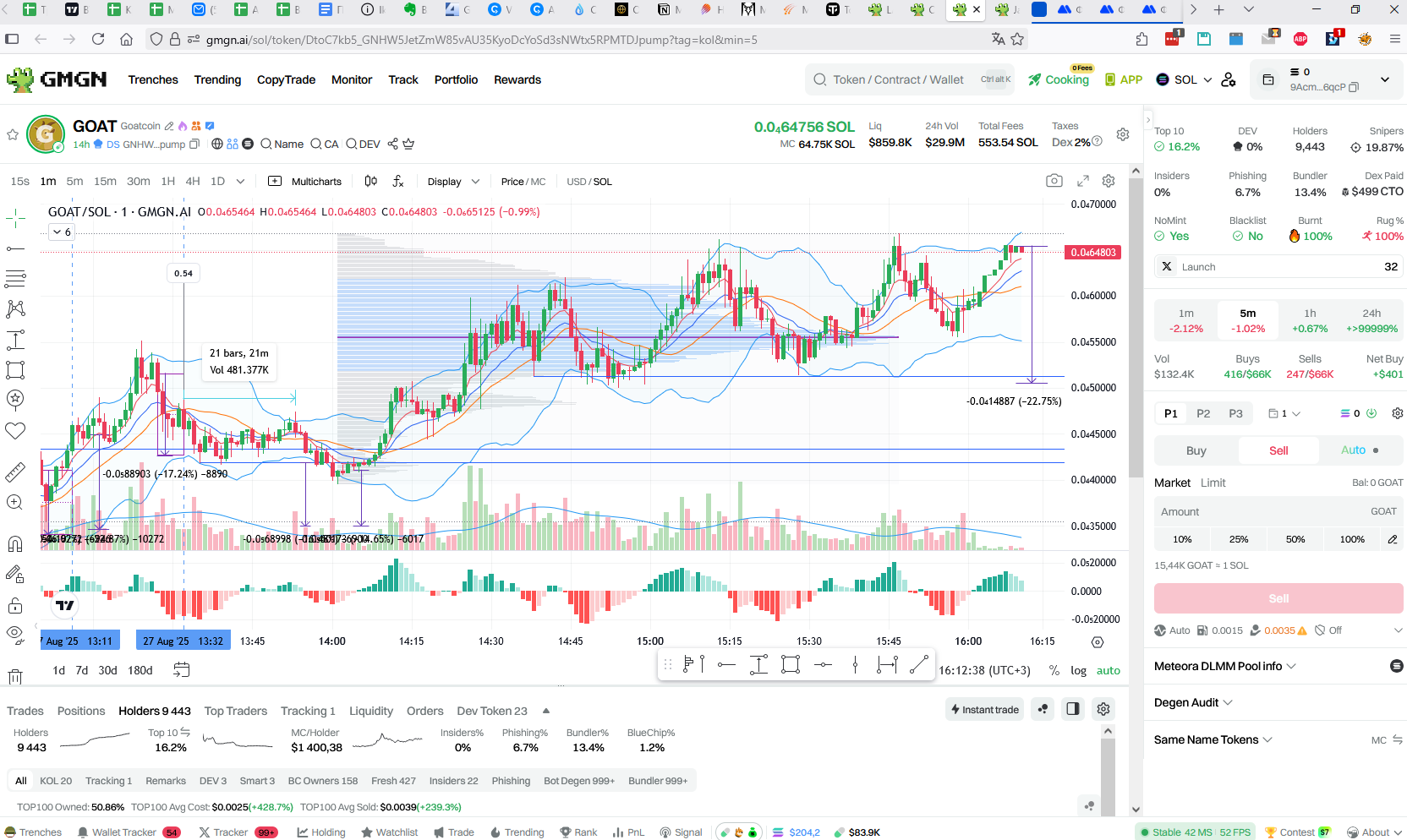The height and width of the screenshot is (840, 1407).
Task: Toggle auto scale on chart
Action: coord(1108,670)
